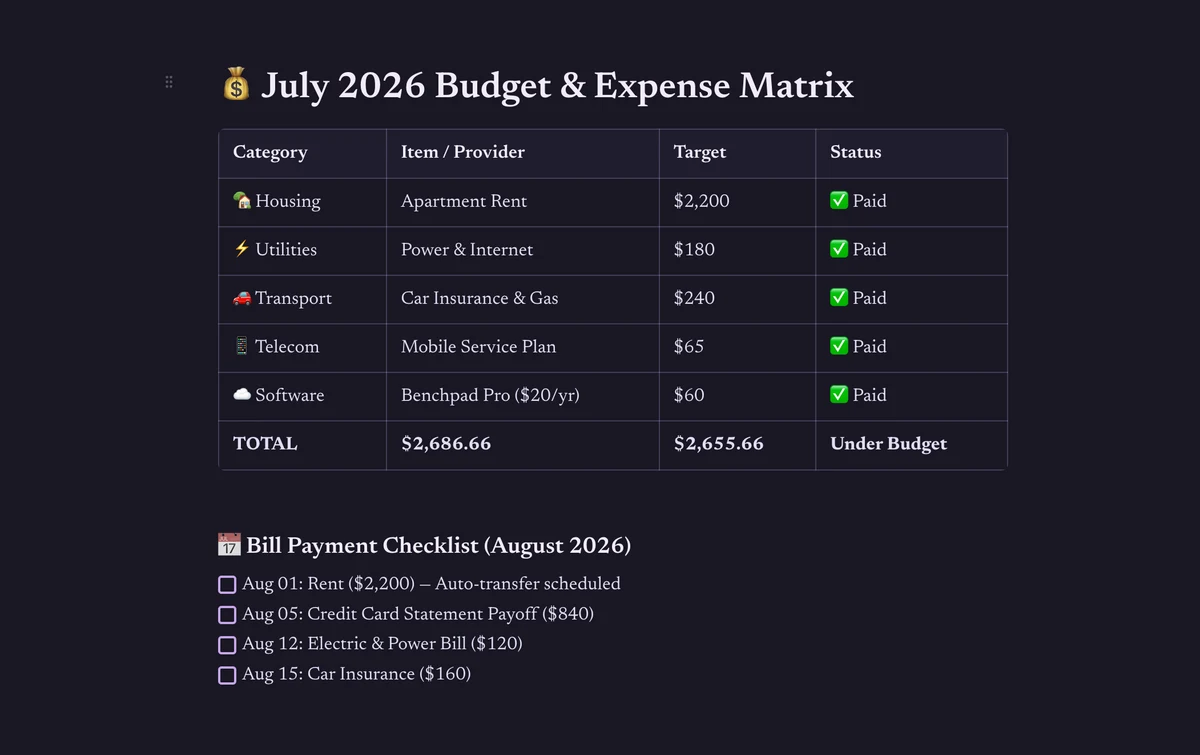Click the green check for Apartment Rent status
The image size is (1200, 755).
click(x=839, y=201)
